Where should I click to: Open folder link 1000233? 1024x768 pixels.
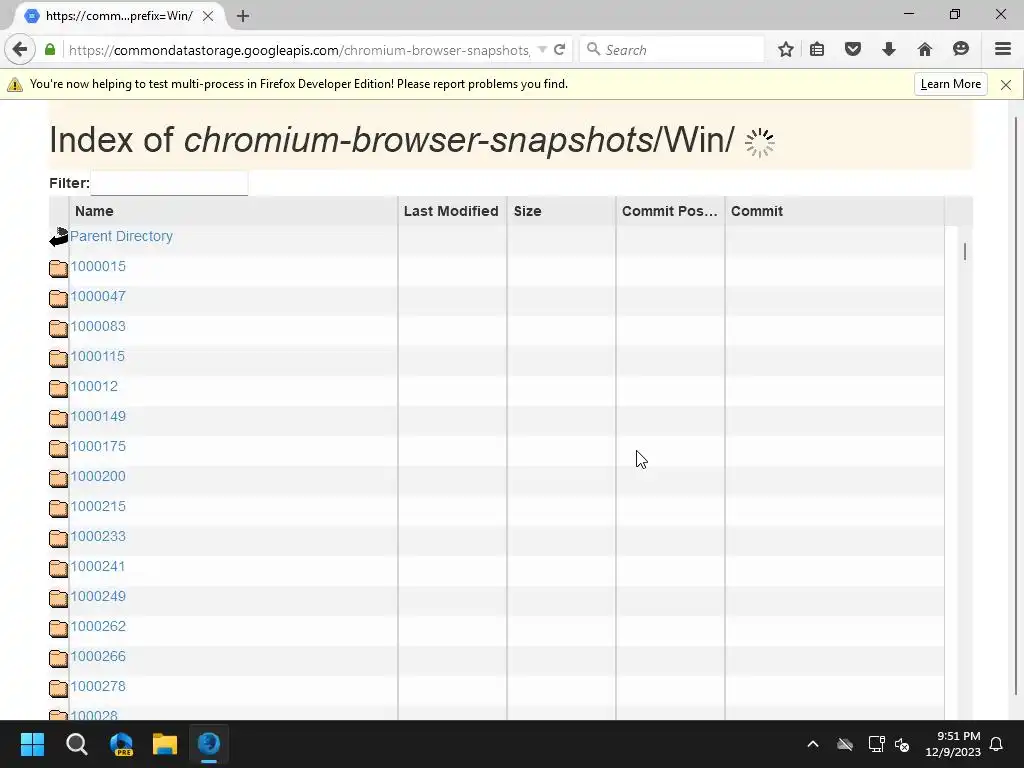point(98,537)
